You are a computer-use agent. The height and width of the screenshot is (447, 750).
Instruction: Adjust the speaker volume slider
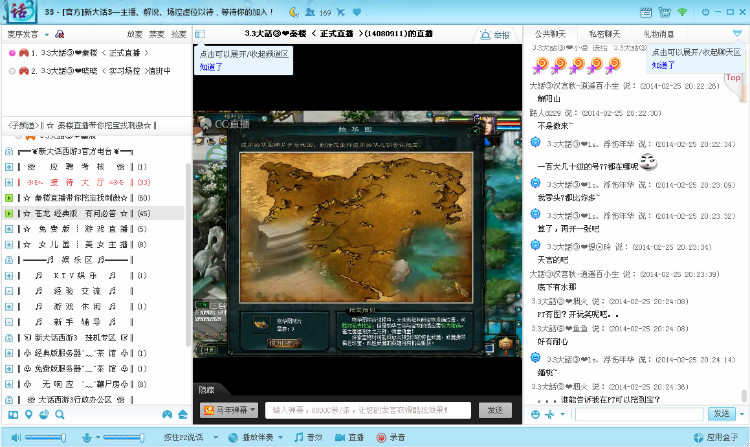tap(46, 438)
